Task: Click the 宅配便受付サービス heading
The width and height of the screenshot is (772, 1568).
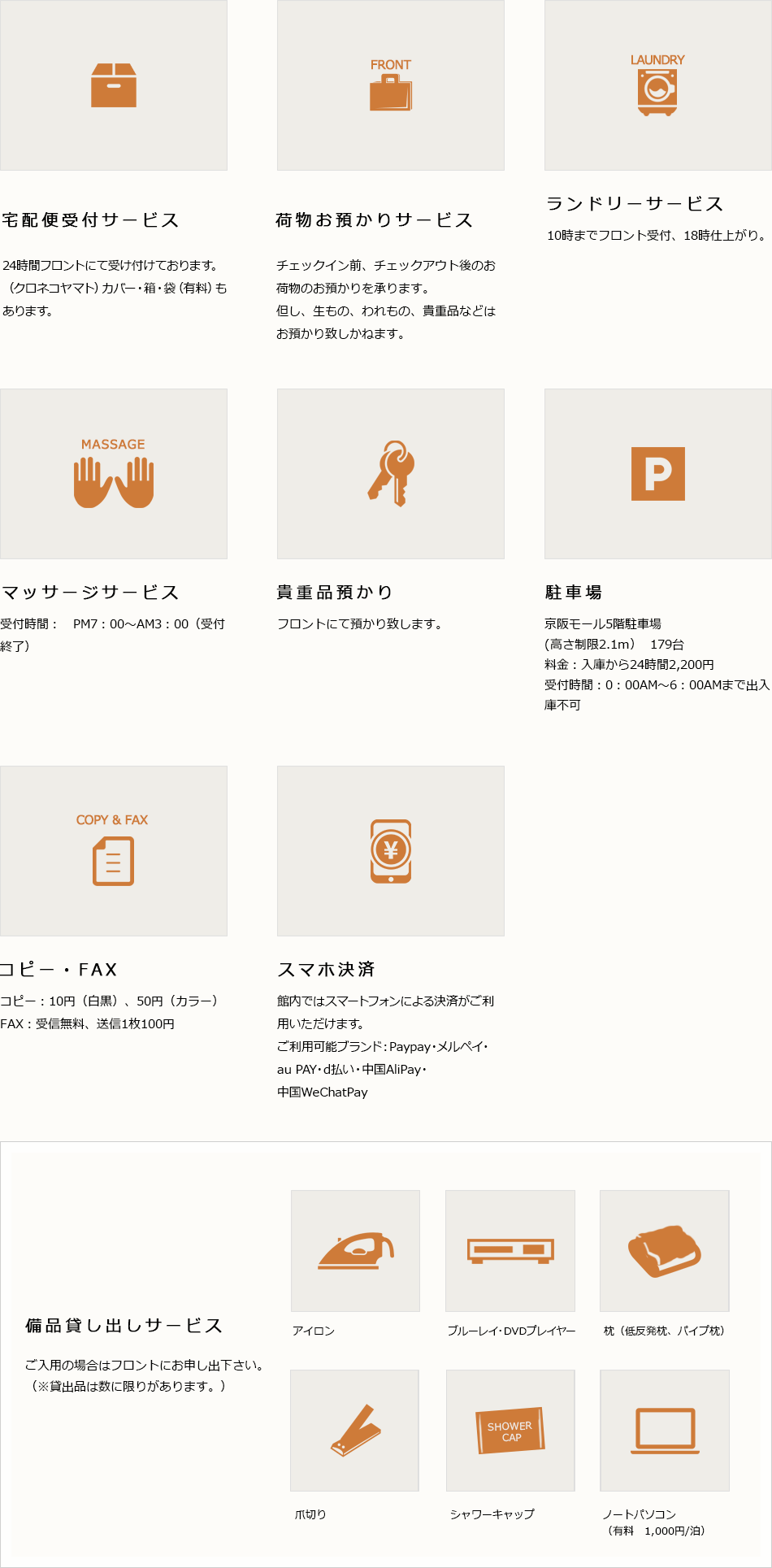Action: click(90, 220)
